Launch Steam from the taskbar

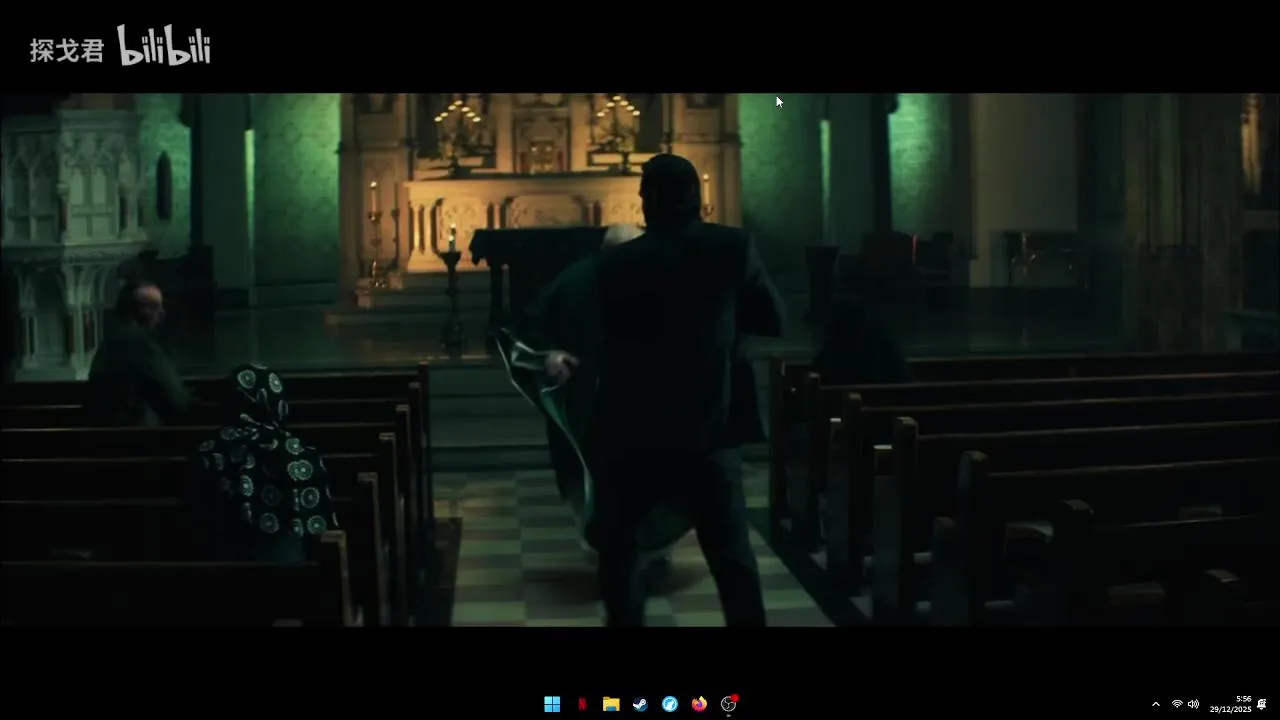pyautogui.click(x=640, y=704)
